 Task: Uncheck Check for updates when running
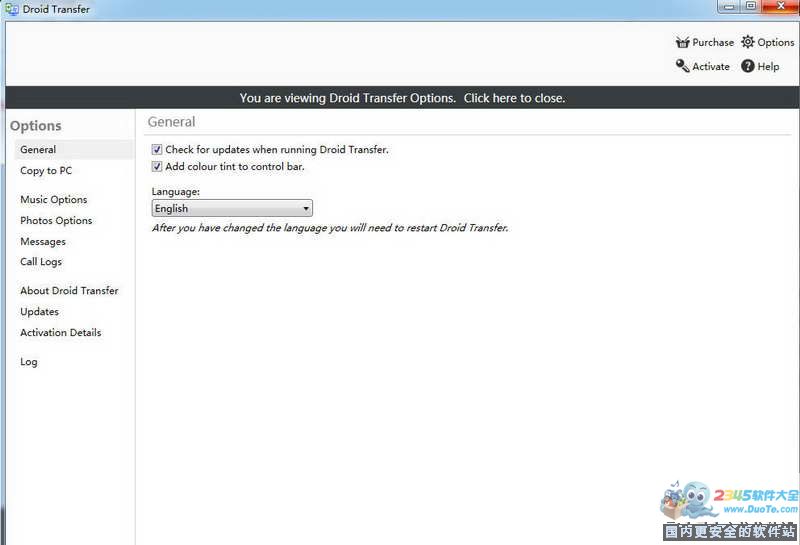157,150
